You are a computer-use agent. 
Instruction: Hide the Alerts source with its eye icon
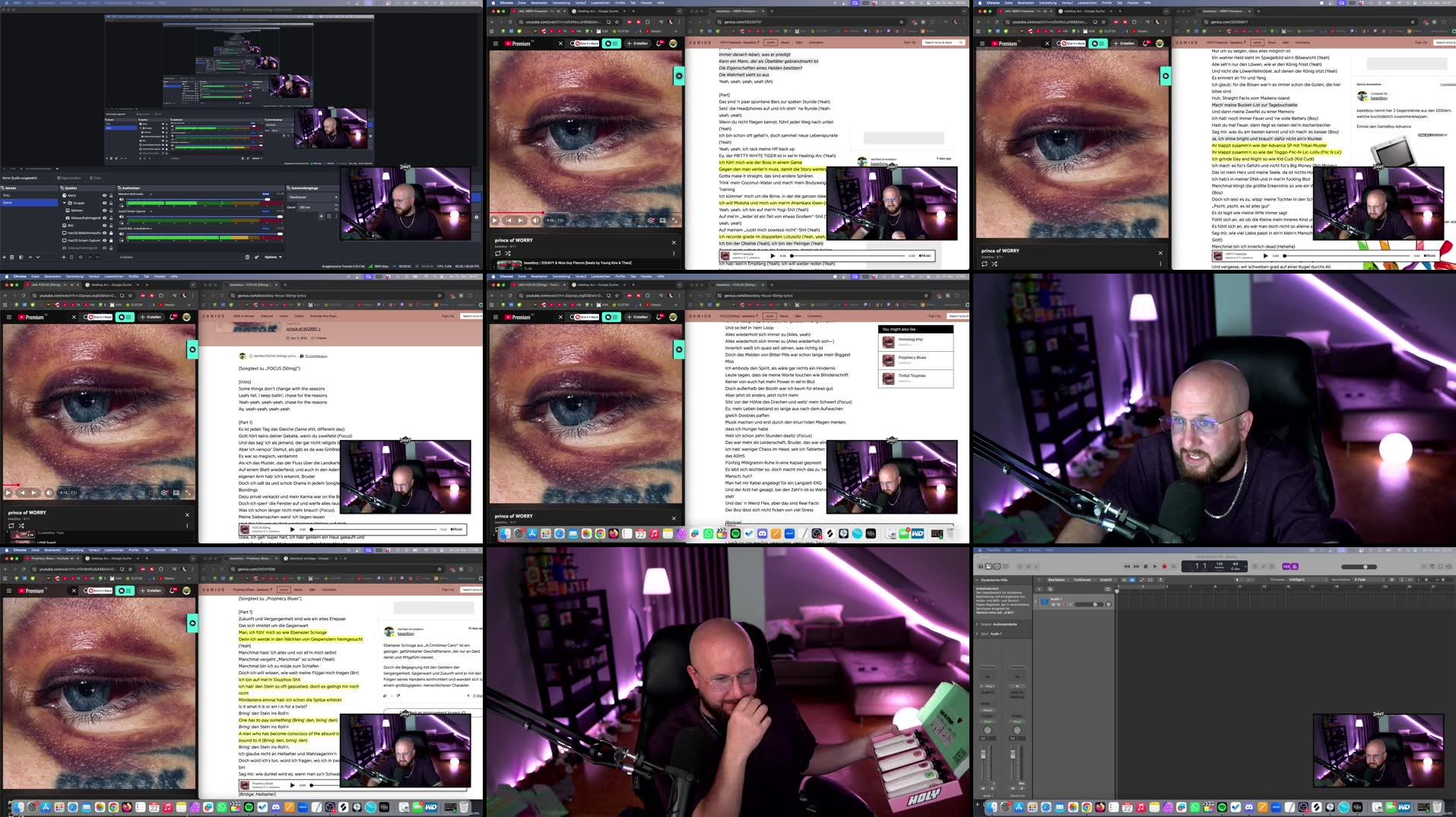(103, 195)
